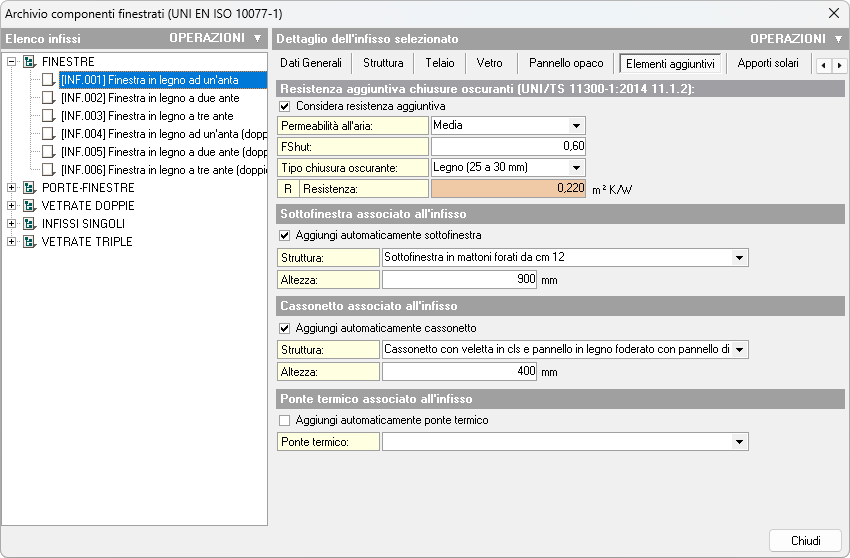Switch to the Telaio tab
This screenshot has height=558, width=850.
pos(439,63)
